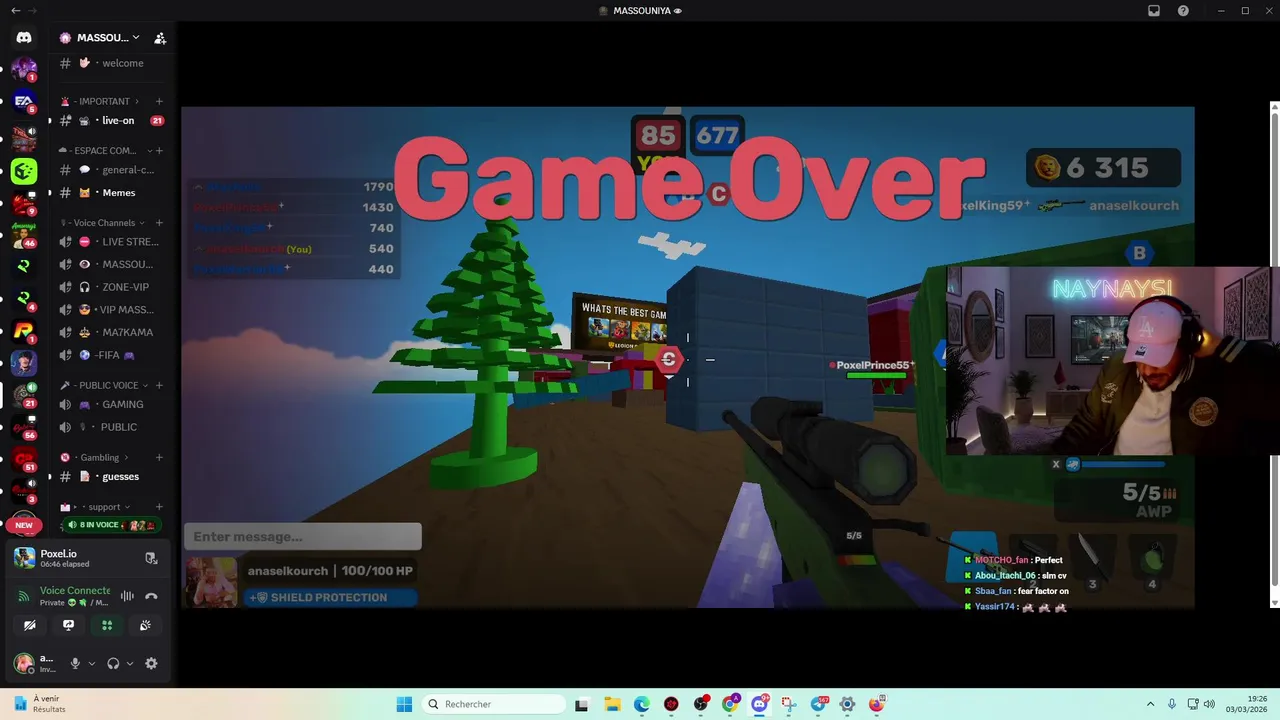Collapse the PUBLIC VOICE category
Viewport: 1280px width, 720px height.
click(104, 385)
